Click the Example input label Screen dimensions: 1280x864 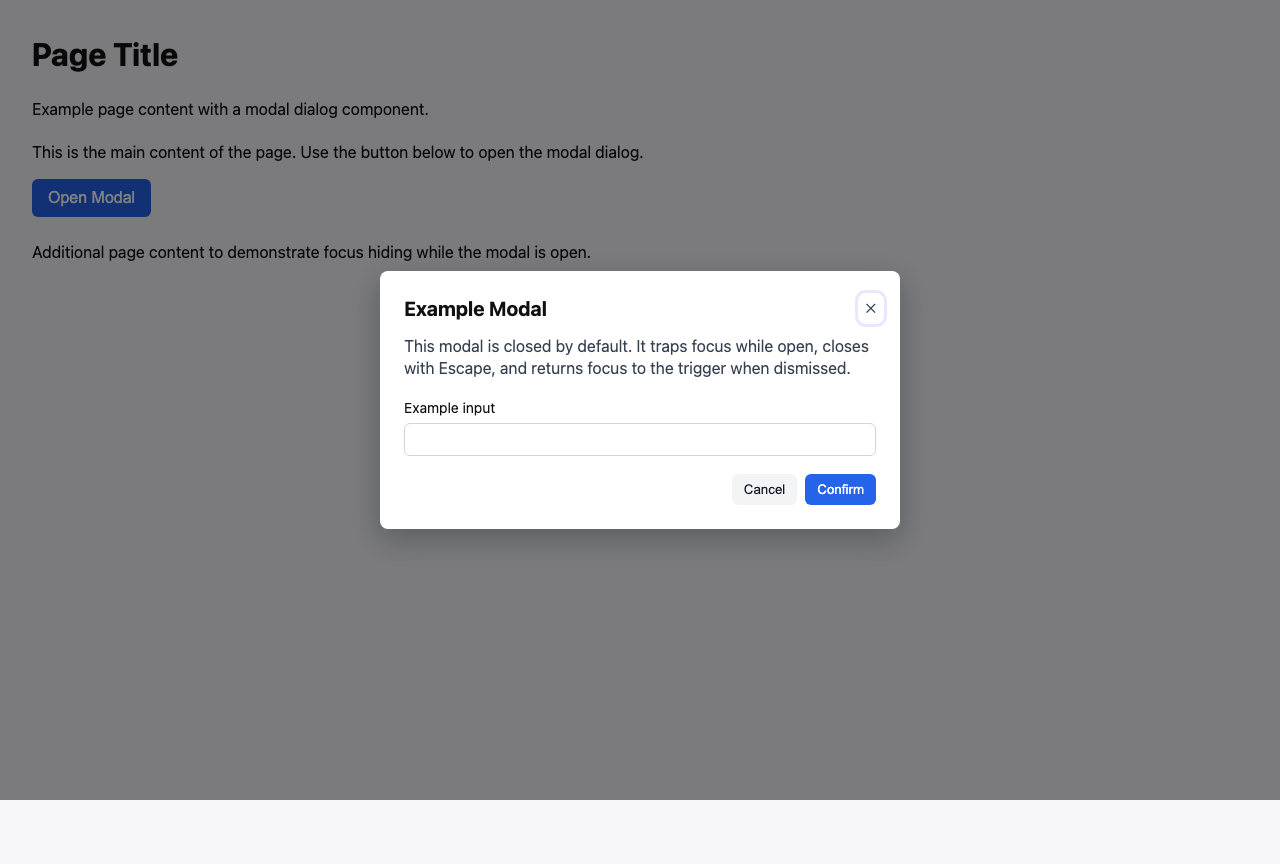(x=449, y=408)
